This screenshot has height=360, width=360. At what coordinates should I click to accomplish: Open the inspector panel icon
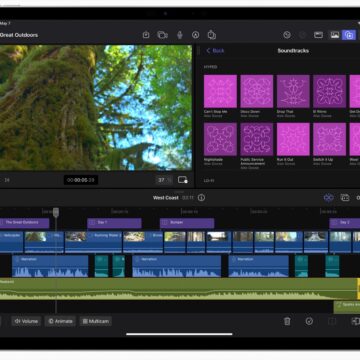[318, 35]
